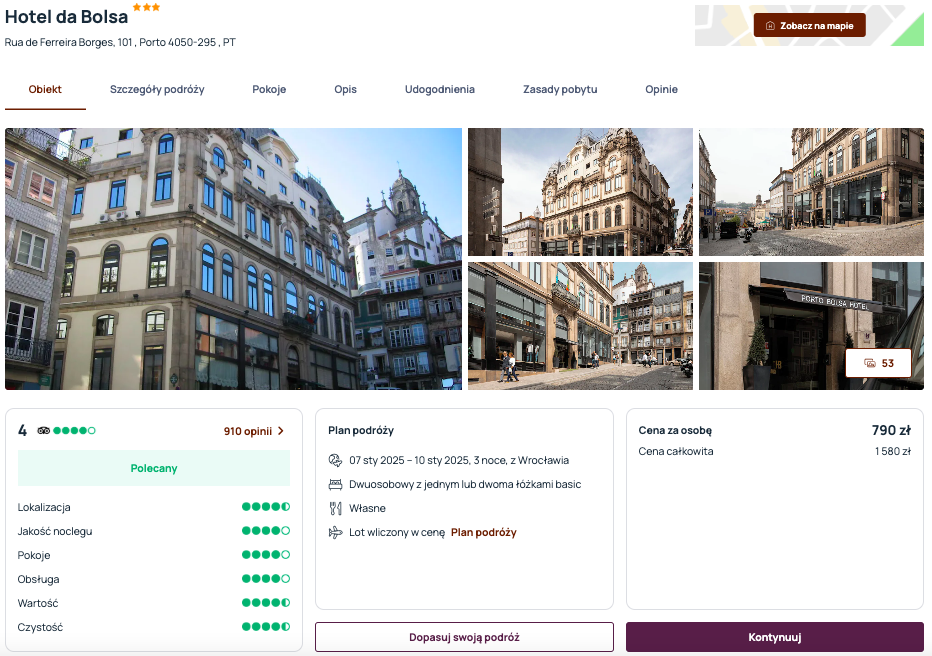Click the Rua de Ferreira Borges address
This screenshot has height=656, width=932.
coord(120,43)
